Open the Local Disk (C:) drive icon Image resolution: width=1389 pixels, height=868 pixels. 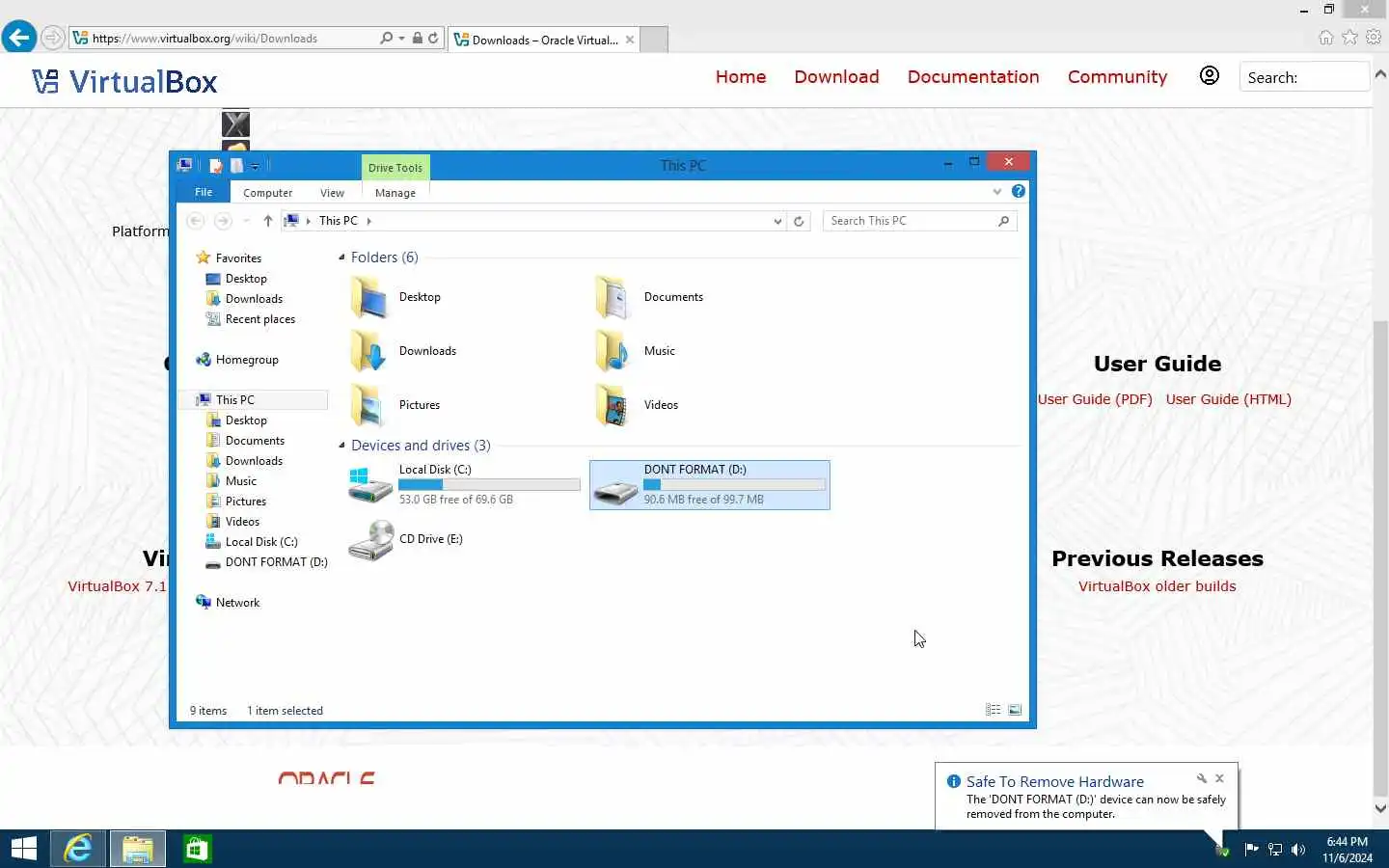(x=369, y=485)
